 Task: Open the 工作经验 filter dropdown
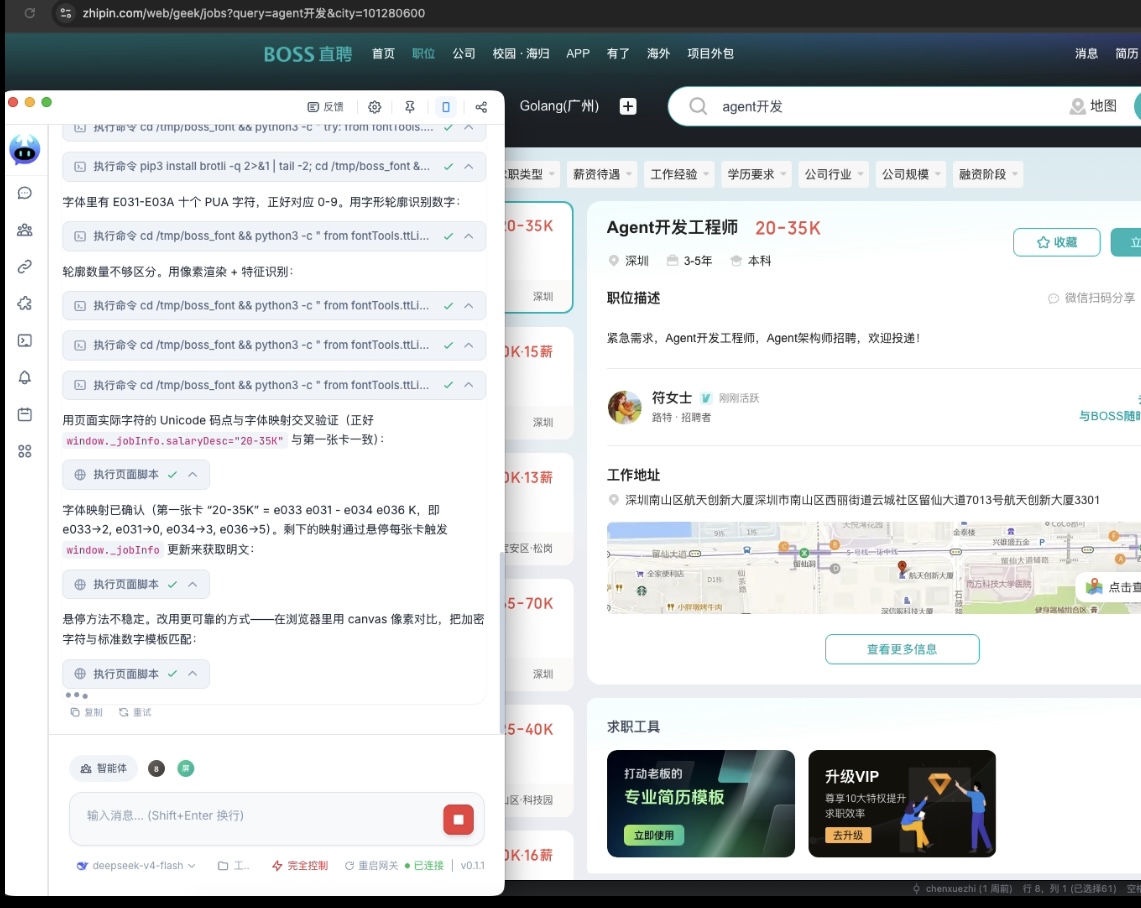(x=679, y=174)
